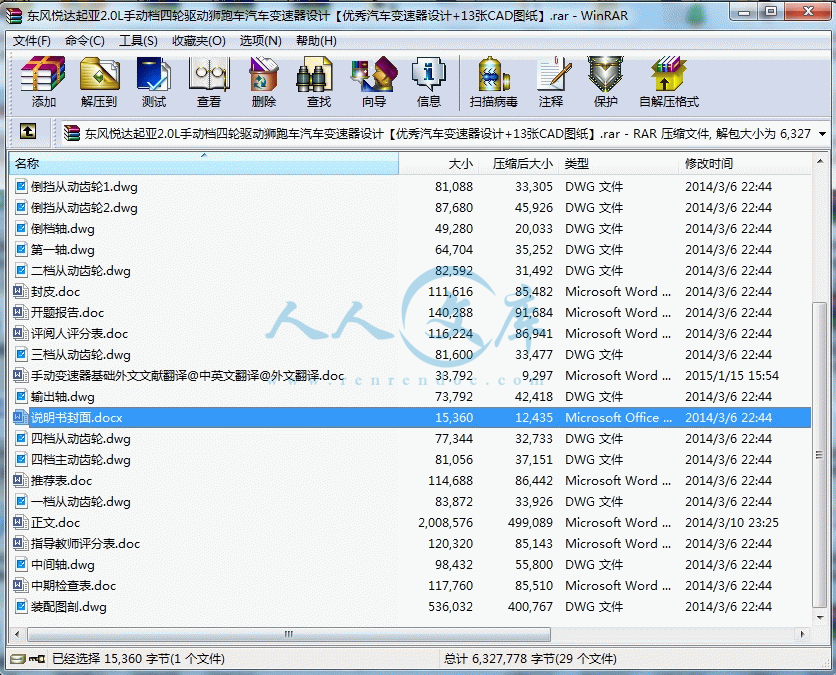Select file 中间轴.dwg

coord(63,565)
